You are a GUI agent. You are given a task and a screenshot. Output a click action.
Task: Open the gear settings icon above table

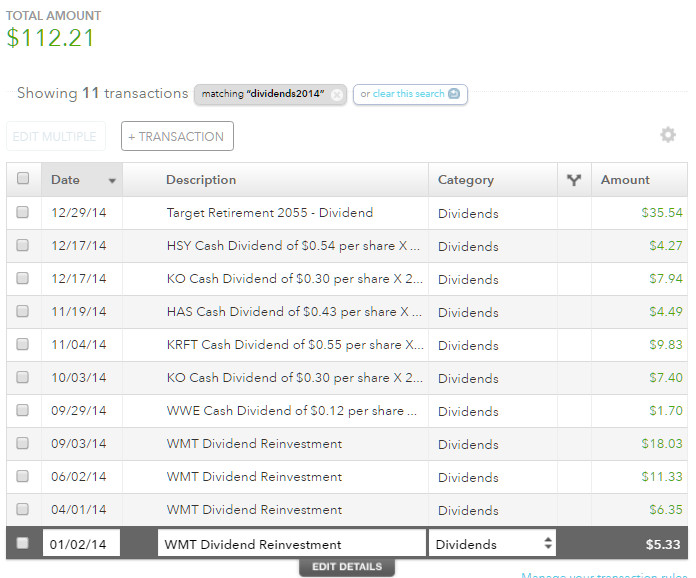668,135
